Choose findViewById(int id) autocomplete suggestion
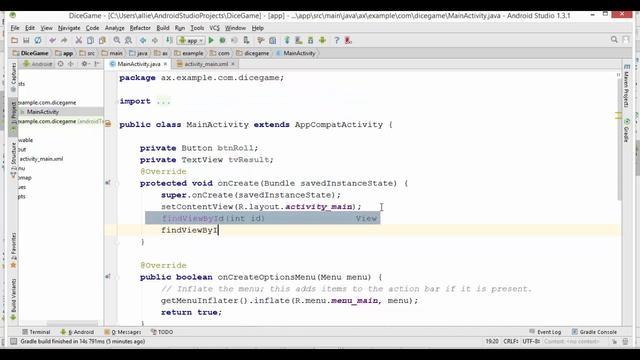Screen dimensions: 640x360 point(262,218)
